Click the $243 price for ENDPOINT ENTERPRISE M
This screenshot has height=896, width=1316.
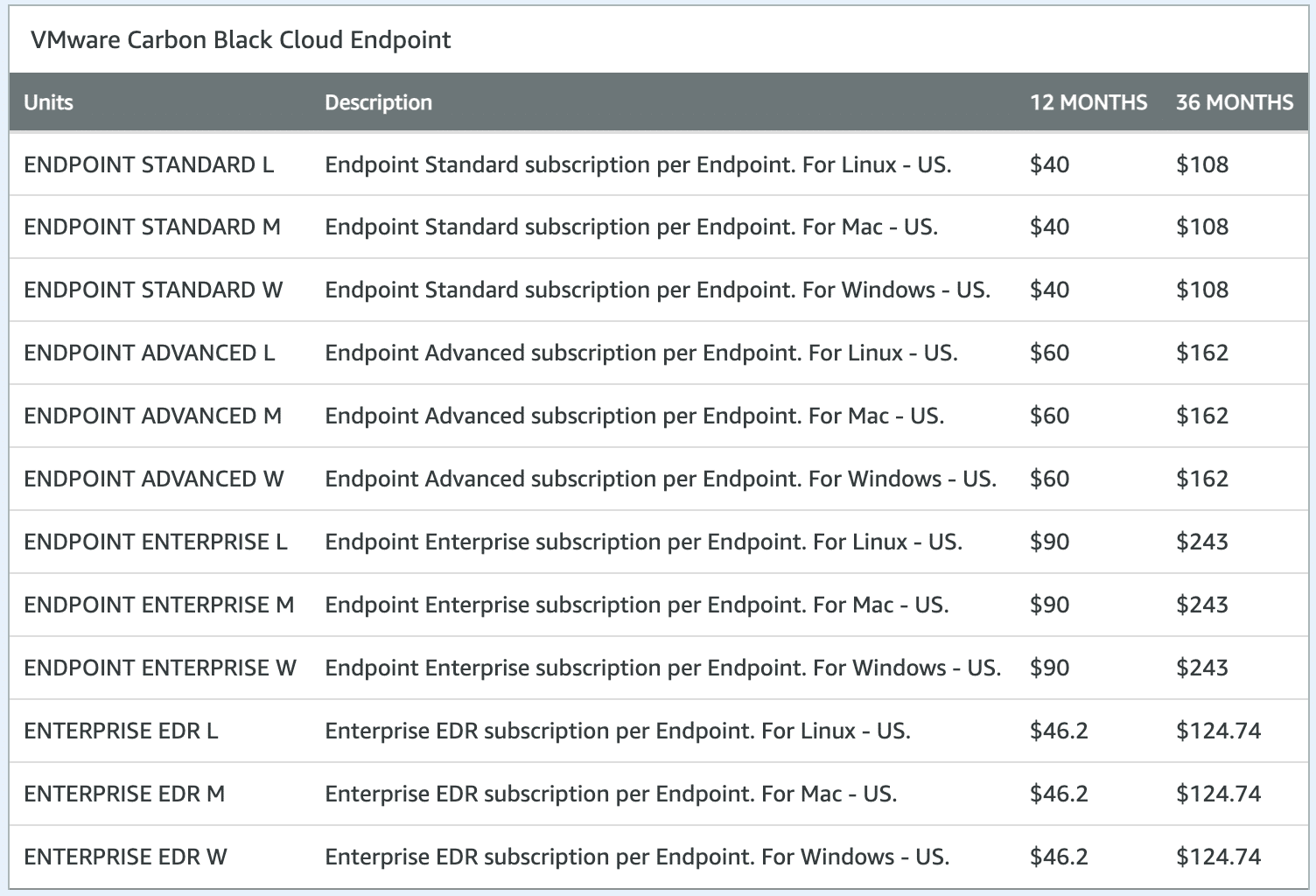pyautogui.click(x=1202, y=605)
